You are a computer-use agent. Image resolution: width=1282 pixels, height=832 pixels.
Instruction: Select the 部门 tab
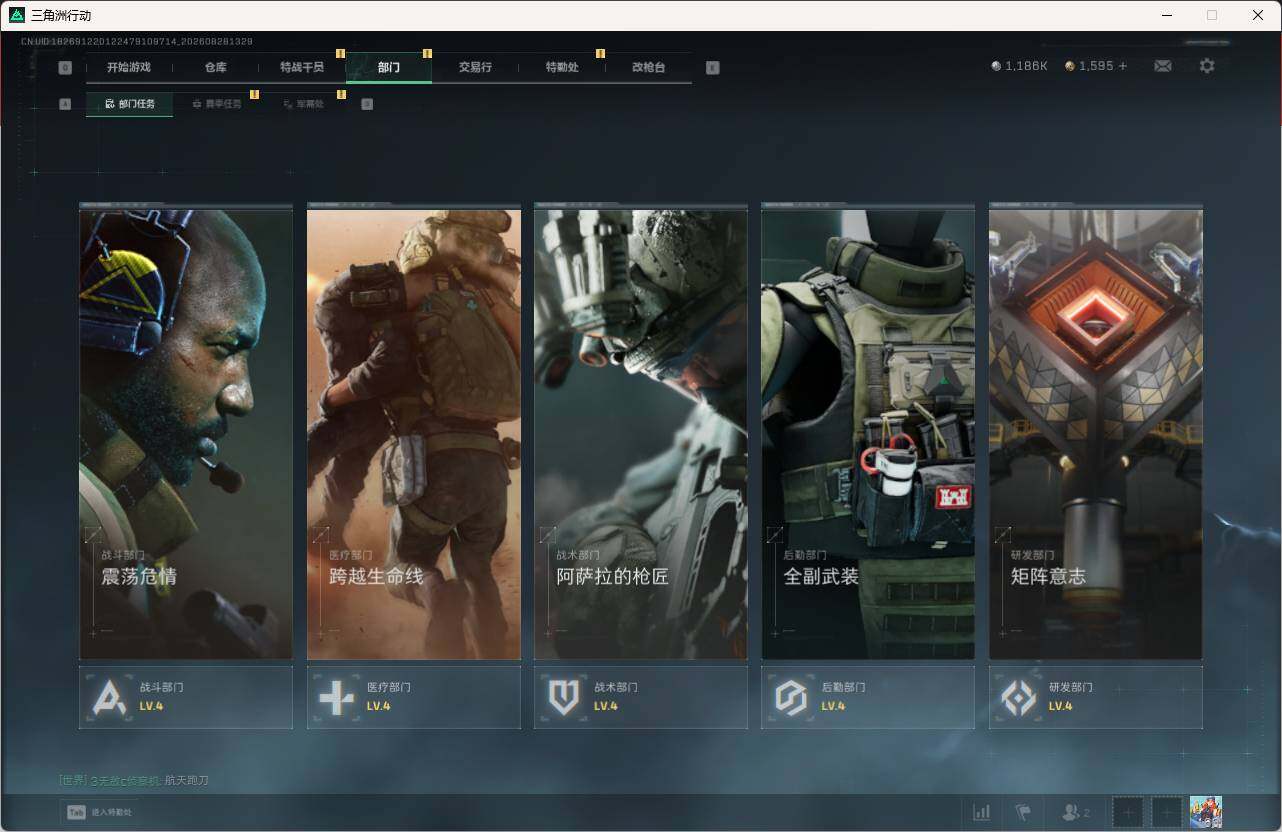389,68
